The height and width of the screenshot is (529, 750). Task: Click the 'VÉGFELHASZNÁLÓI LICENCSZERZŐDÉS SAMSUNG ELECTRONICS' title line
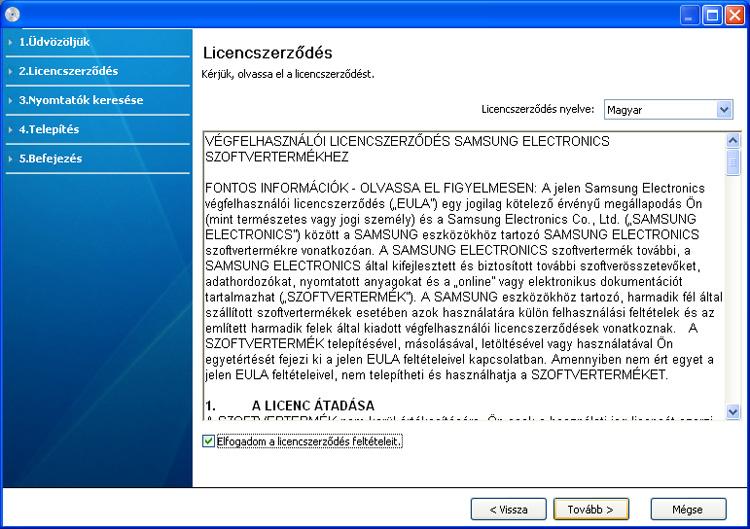(x=407, y=142)
